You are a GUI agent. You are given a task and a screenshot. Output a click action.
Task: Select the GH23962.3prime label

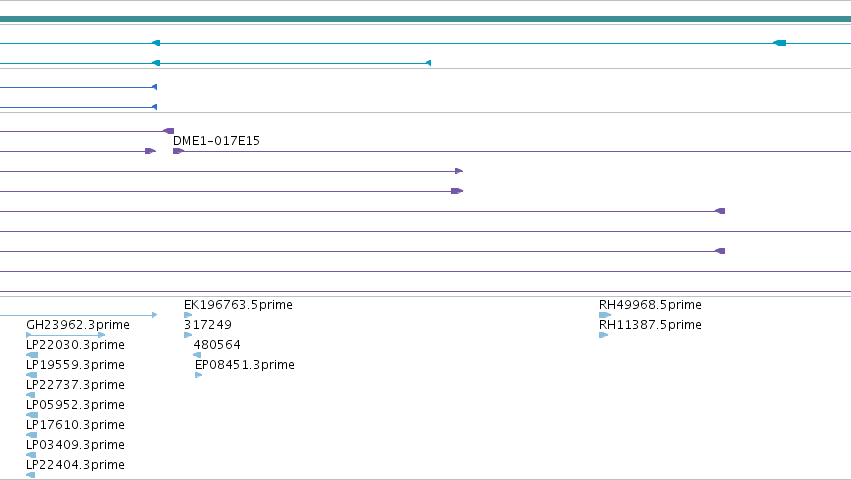(x=78, y=325)
